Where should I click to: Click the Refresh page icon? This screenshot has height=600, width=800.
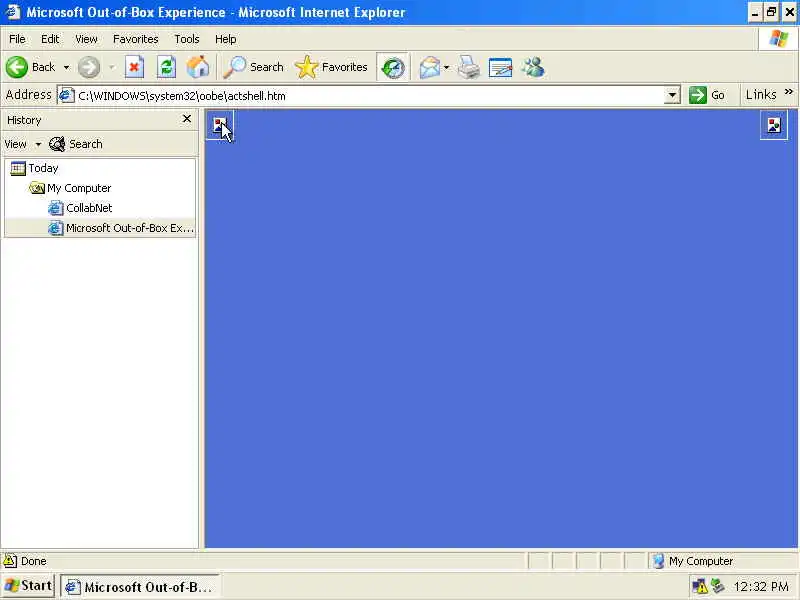(x=166, y=67)
